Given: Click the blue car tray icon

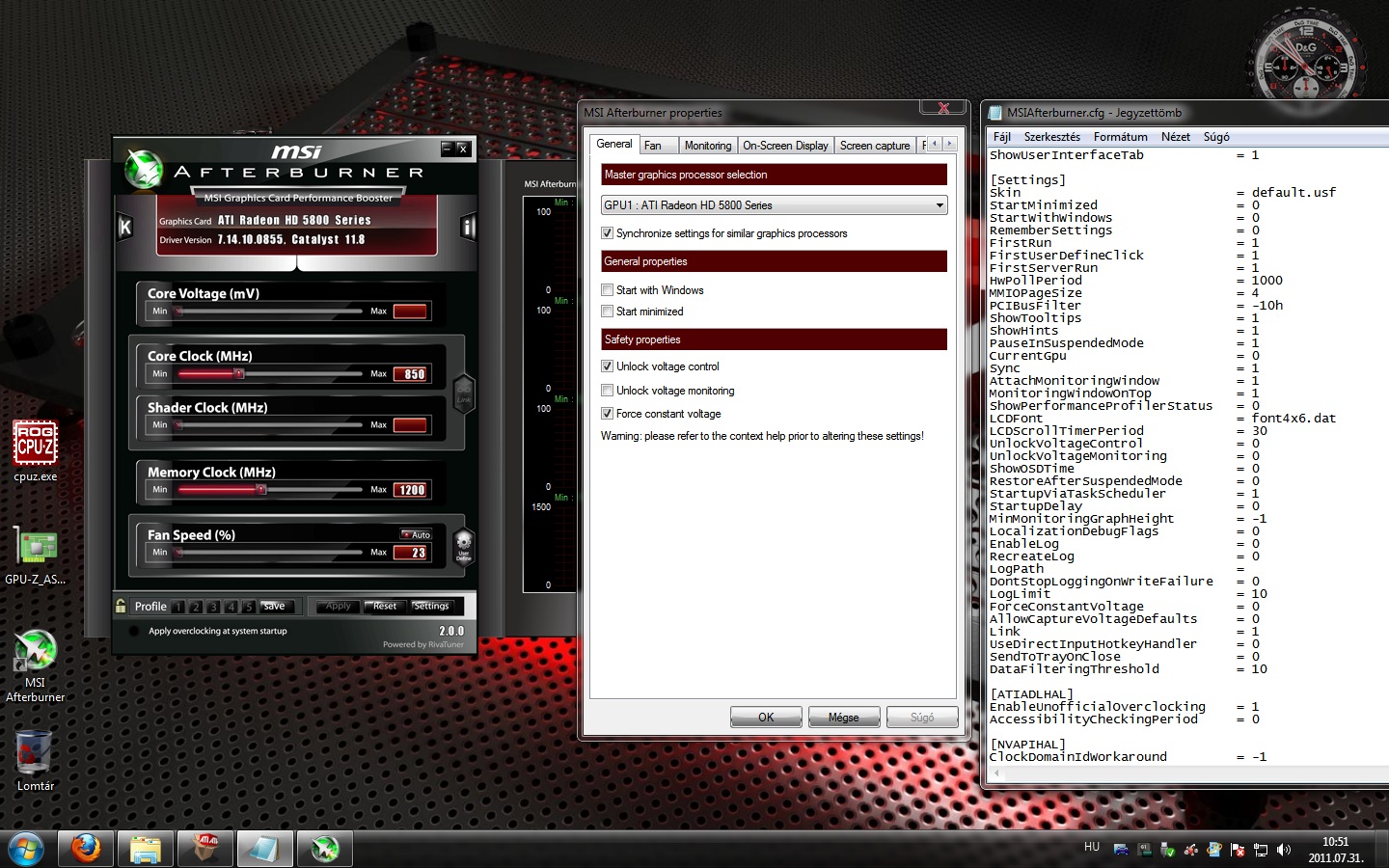Looking at the screenshot, I should (1121, 850).
